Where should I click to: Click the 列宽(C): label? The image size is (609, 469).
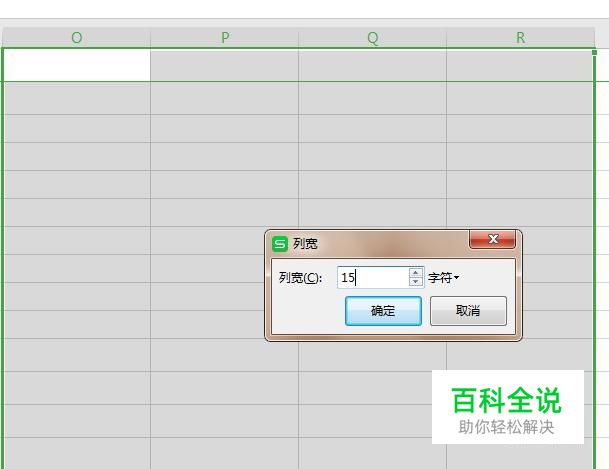300,278
